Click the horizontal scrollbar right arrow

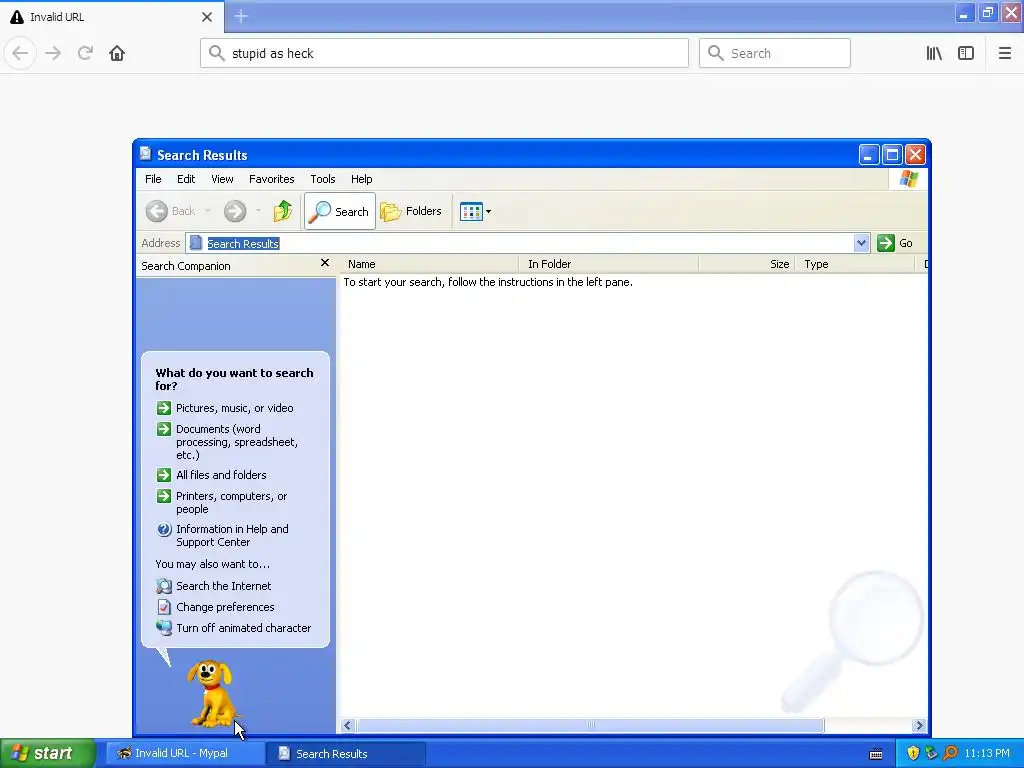click(919, 726)
